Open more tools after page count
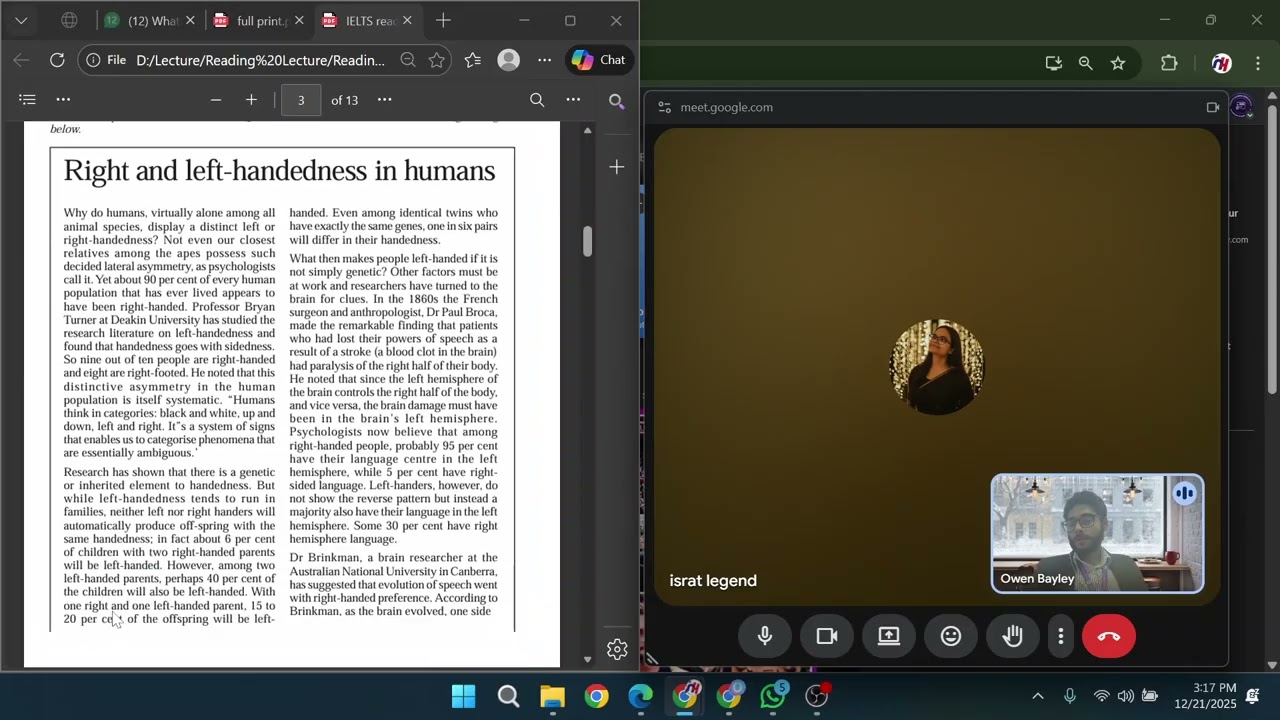Image resolution: width=1280 pixels, height=720 pixels. click(384, 100)
